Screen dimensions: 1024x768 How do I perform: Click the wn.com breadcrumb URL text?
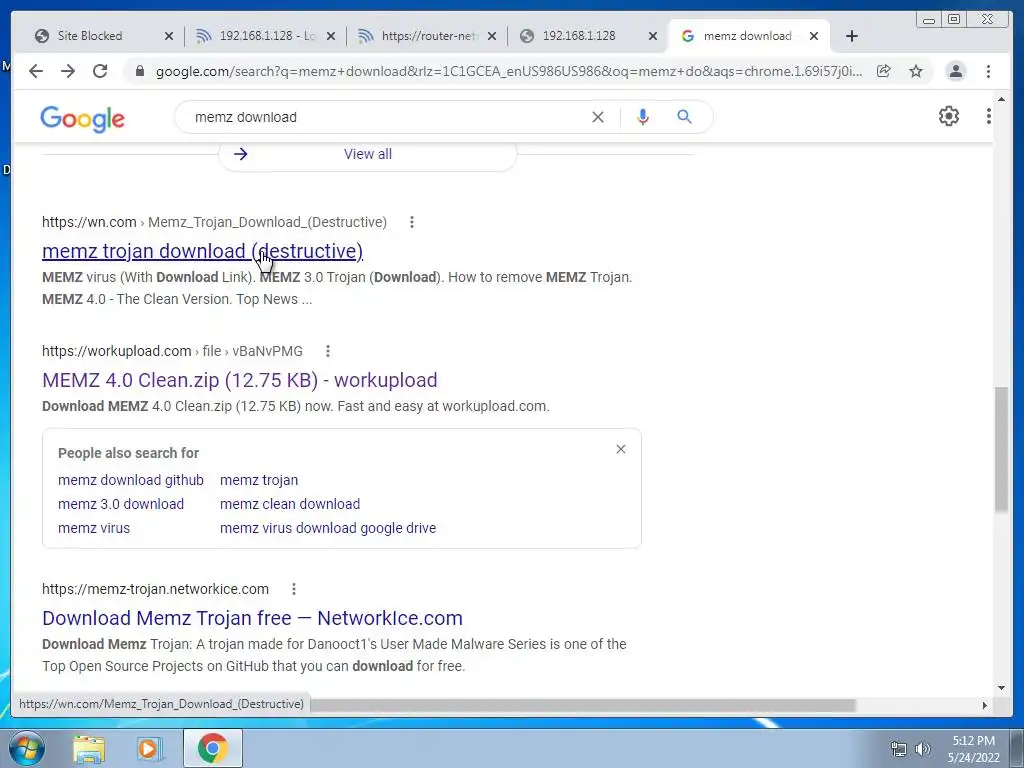[x=214, y=222]
